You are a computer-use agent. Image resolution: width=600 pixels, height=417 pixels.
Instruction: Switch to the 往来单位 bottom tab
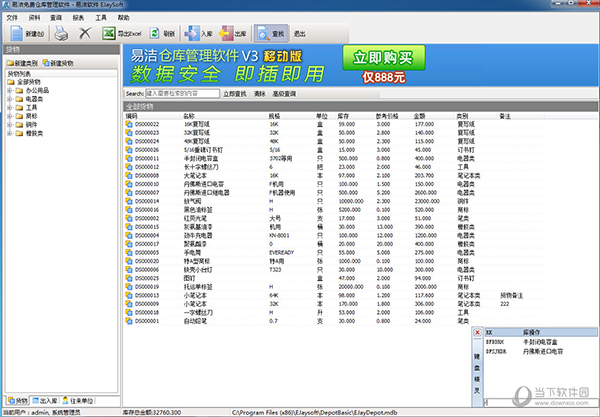tap(78, 401)
